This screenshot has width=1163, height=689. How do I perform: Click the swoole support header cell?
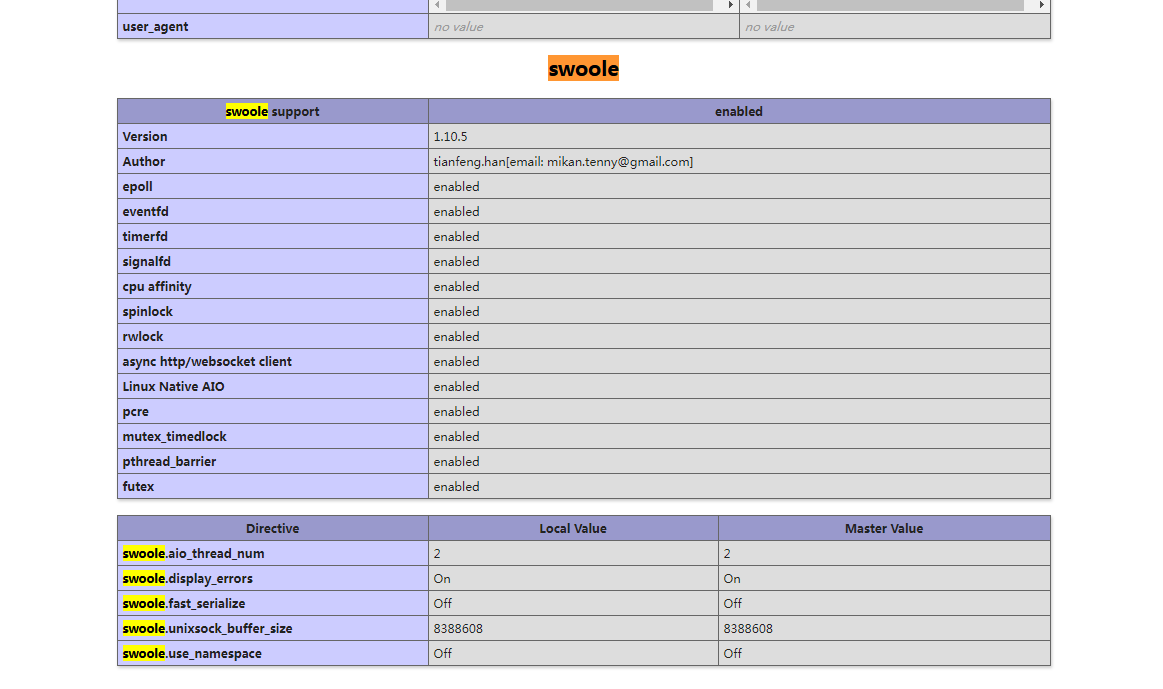click(x=272, y=111)
